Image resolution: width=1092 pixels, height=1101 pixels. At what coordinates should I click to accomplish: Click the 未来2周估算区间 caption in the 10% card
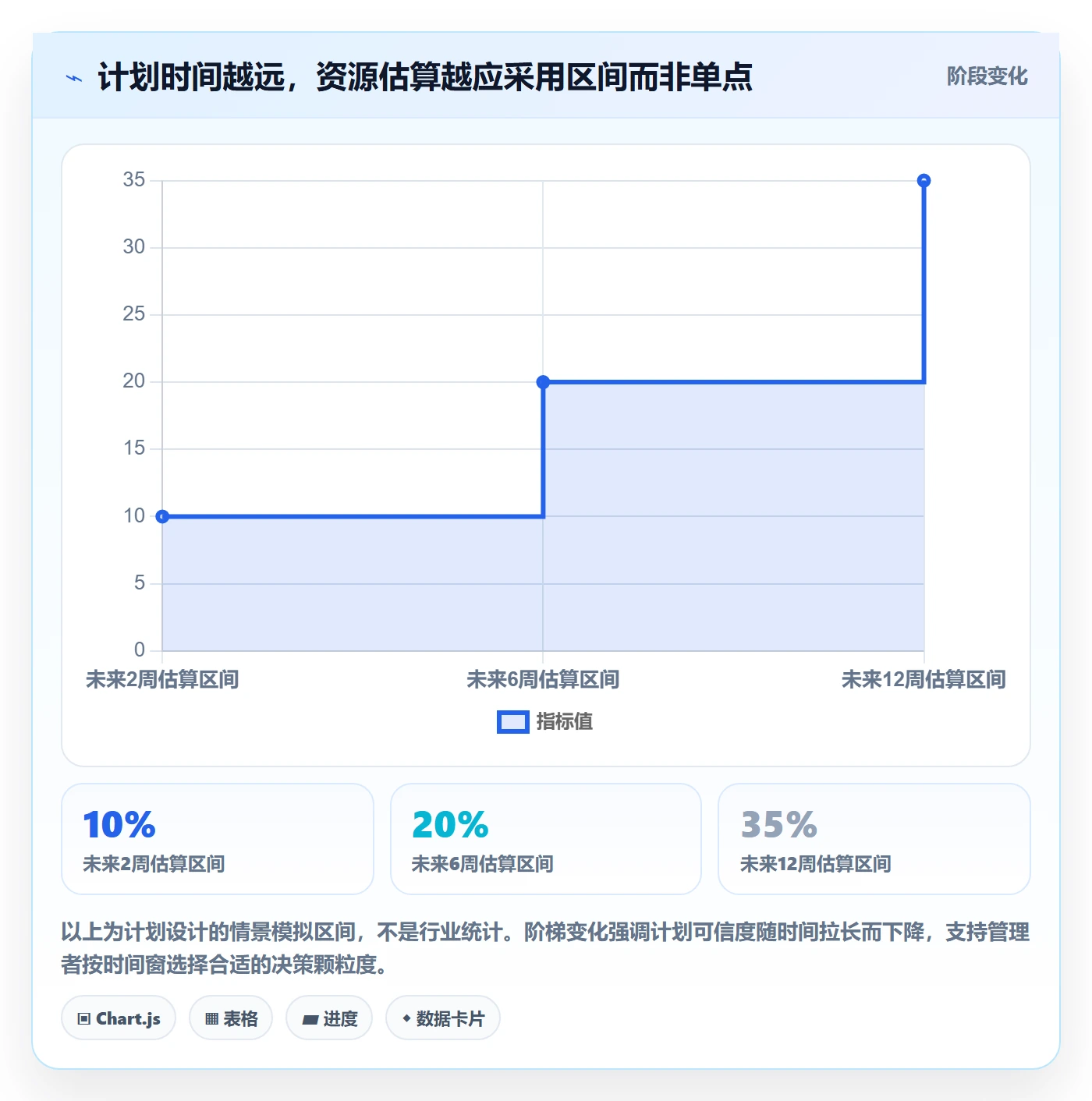(154, 864)
